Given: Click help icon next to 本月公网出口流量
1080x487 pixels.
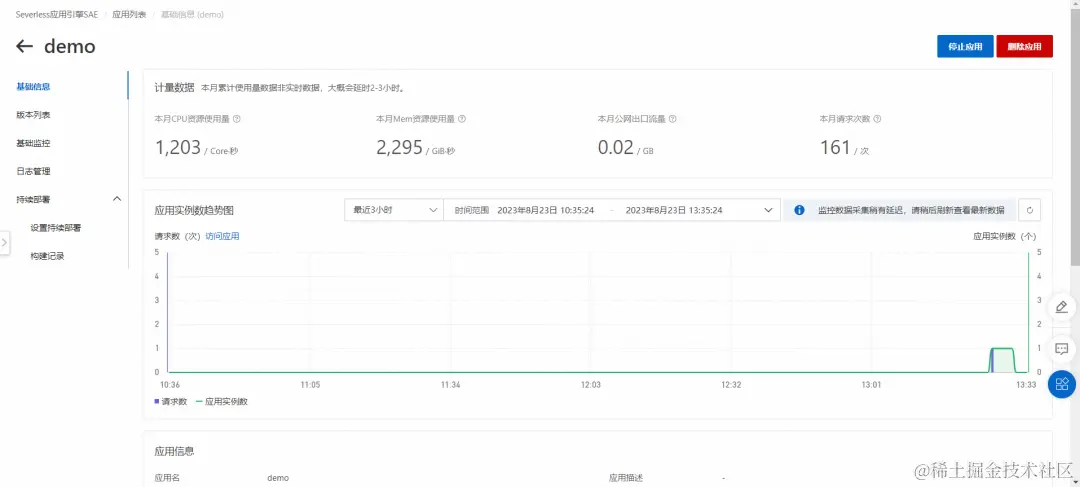Looking at the screenshot, I should tap(673, 118).
